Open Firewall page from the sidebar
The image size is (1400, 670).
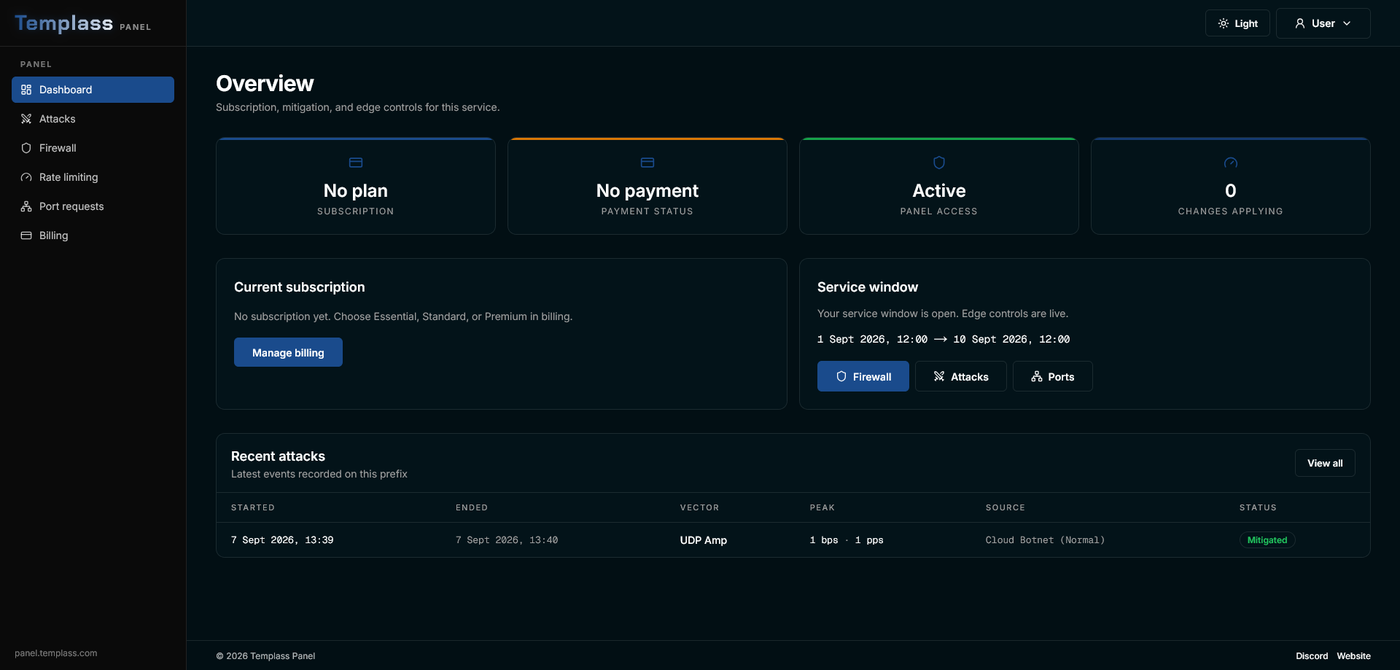(x=93, y=148)
